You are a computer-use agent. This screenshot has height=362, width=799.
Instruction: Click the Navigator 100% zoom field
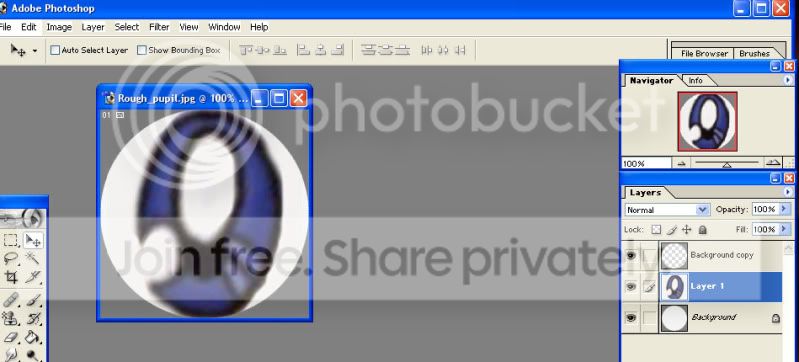click(x=646, y=164)
